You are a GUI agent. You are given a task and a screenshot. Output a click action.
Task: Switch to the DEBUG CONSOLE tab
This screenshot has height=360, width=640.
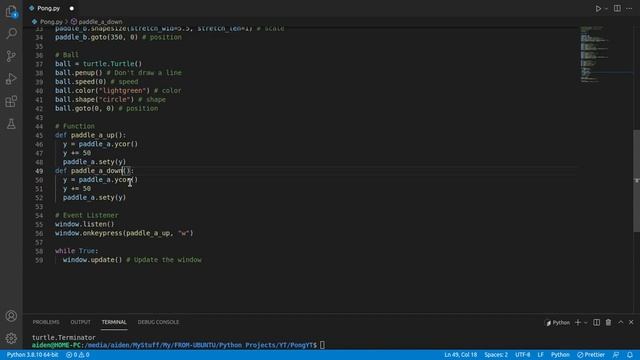click(158, 322)
